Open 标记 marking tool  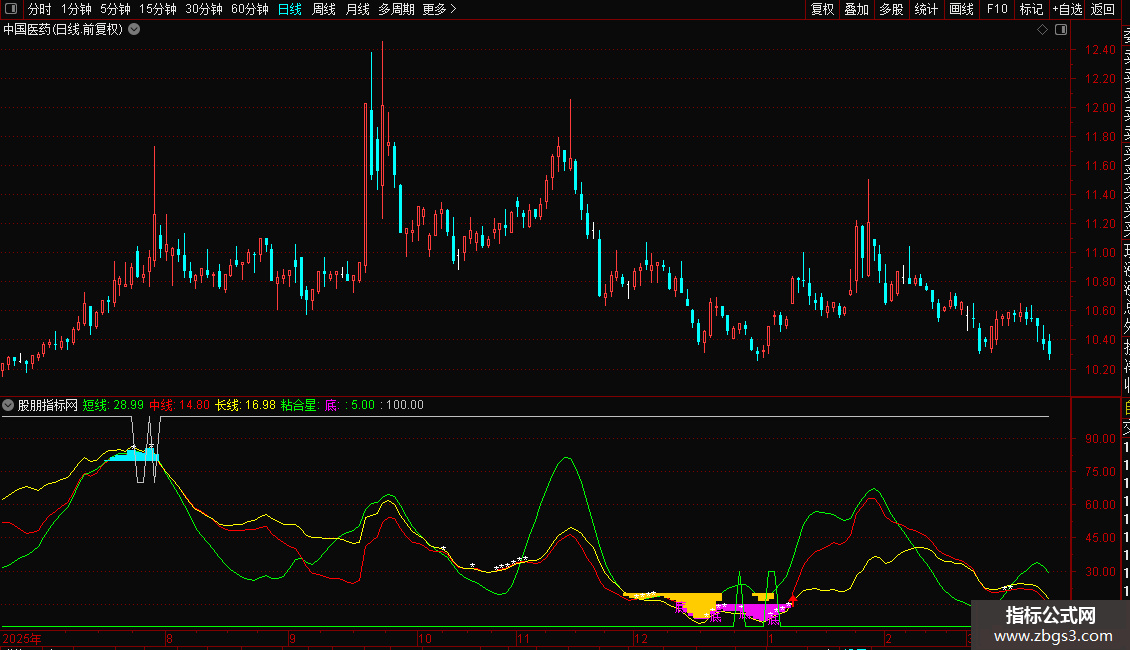1031,9
